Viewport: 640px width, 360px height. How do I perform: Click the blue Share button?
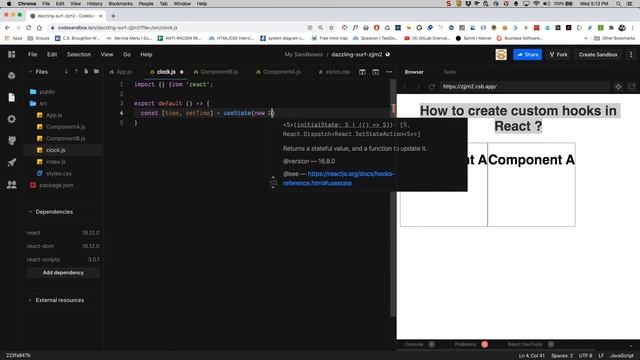[x=527, y=54]
